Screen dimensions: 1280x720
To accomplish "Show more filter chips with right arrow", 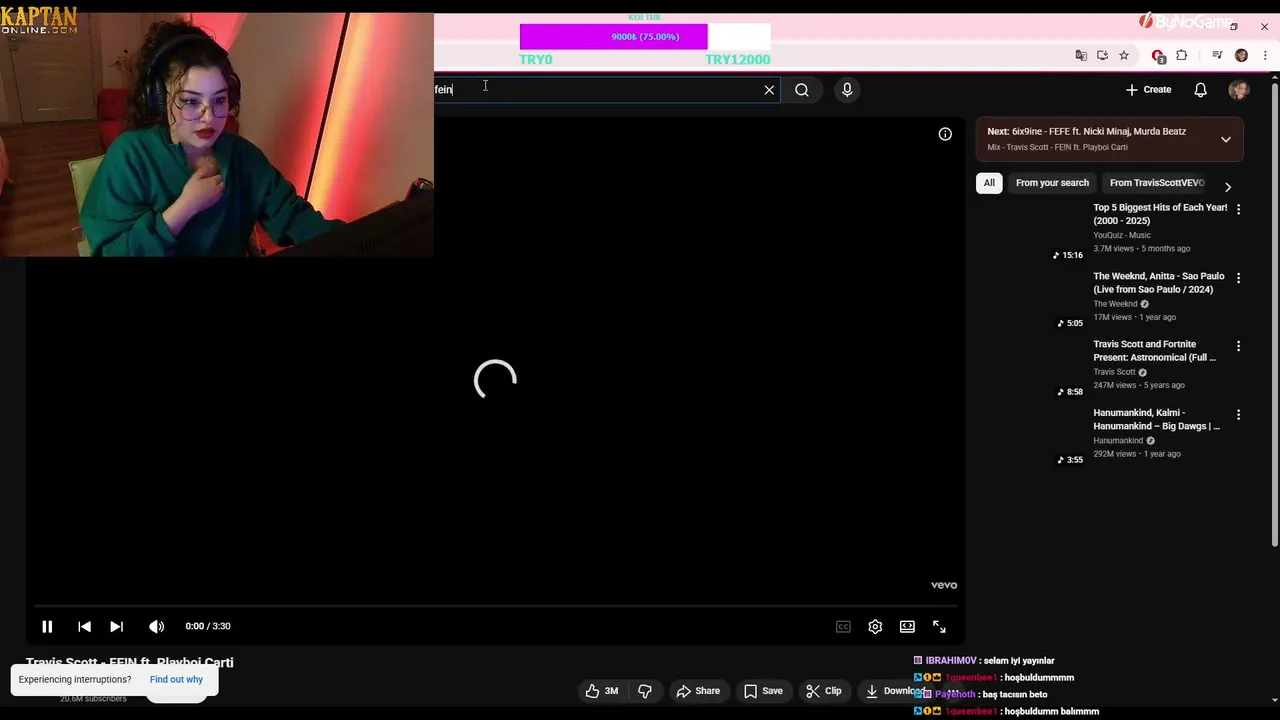I will pyautogui.click(x=1228, y=186).
